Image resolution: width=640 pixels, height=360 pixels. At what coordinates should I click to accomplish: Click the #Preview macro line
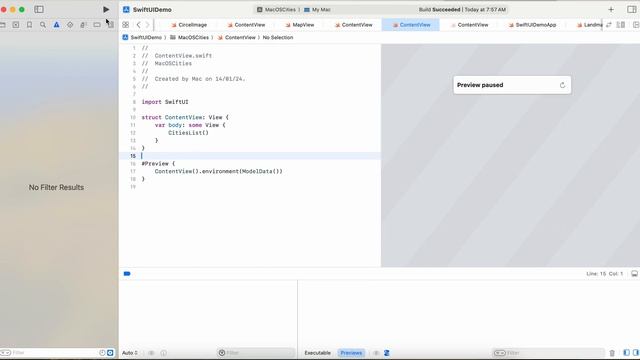[158, 164]
